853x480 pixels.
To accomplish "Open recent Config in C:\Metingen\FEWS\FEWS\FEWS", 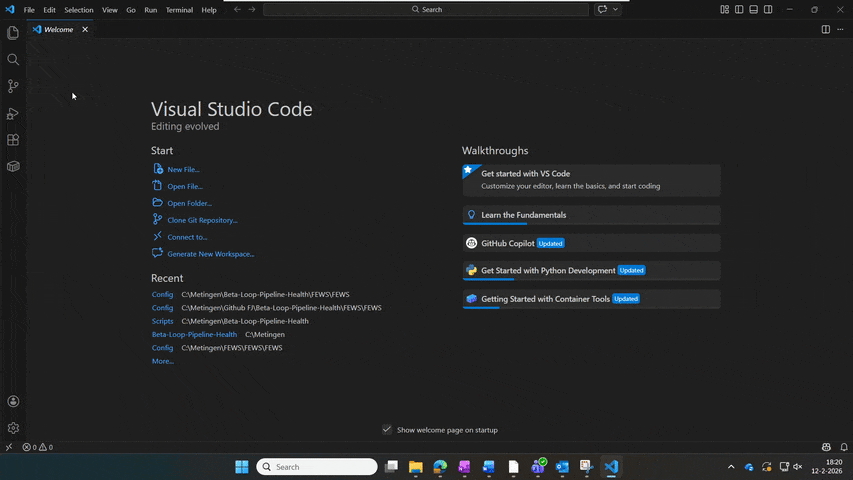I will [x=162, y=348].
